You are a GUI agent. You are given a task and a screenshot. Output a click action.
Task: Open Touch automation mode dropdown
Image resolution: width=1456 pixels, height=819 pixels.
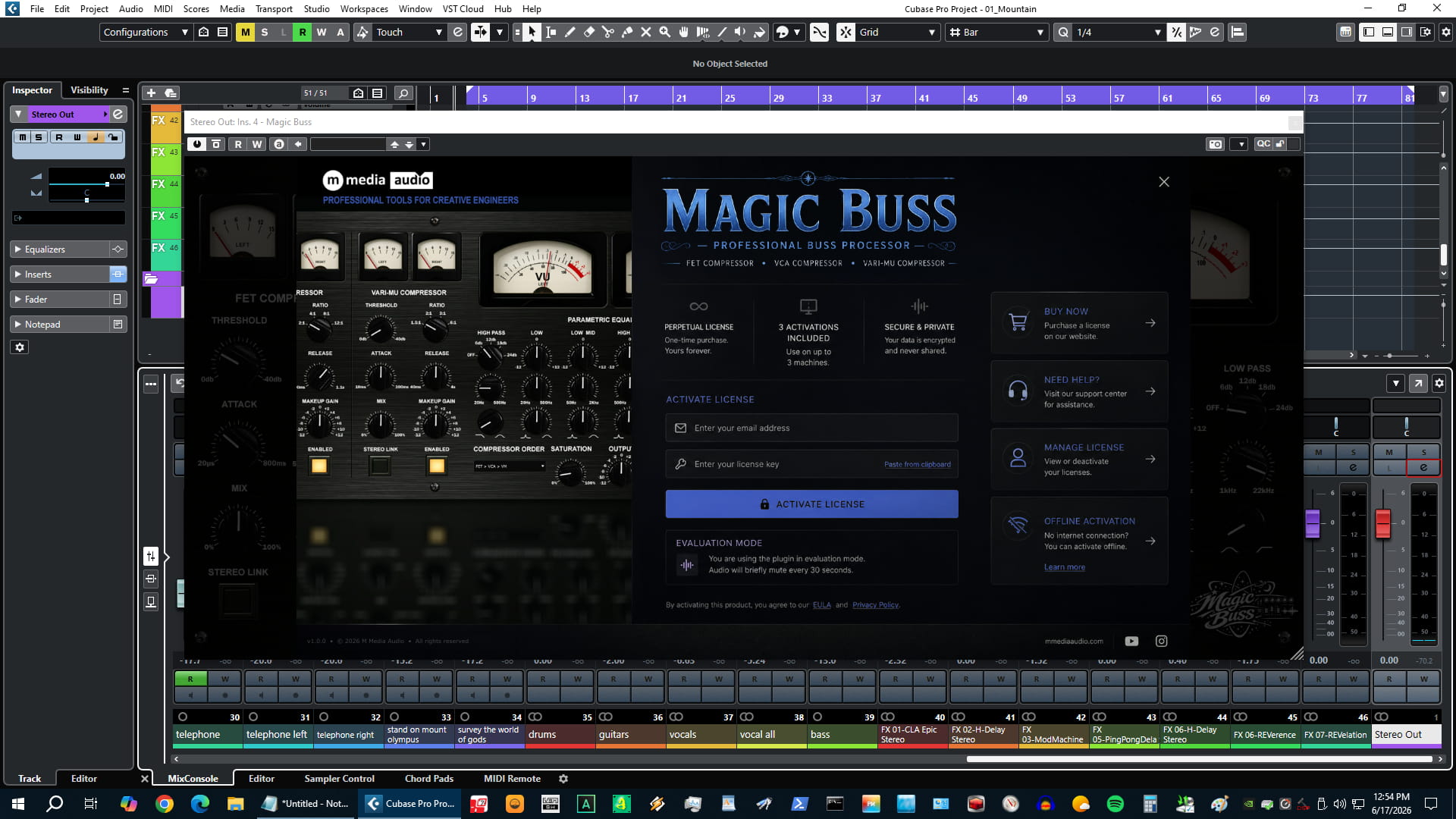(x=409, y=32)
